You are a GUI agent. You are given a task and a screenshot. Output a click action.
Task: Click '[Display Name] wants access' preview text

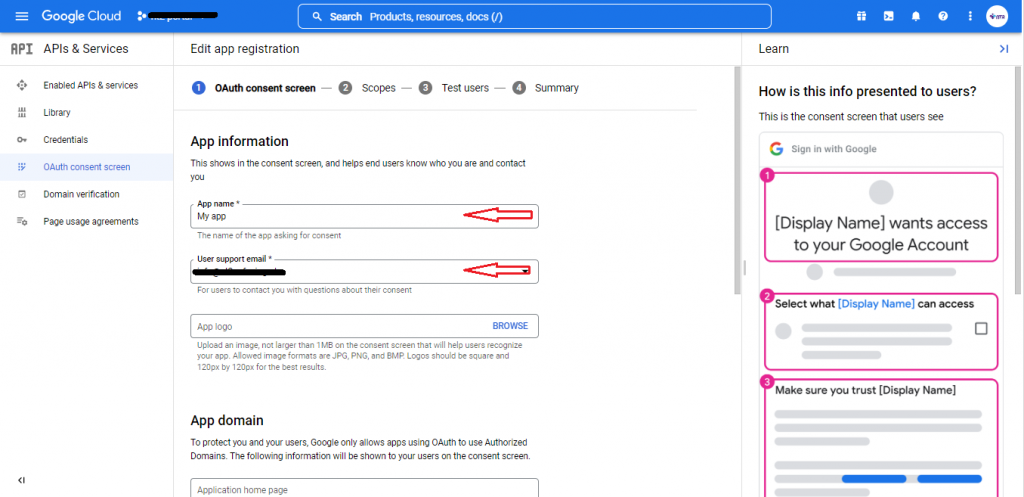pyautogui.click(x=880, y=223)
